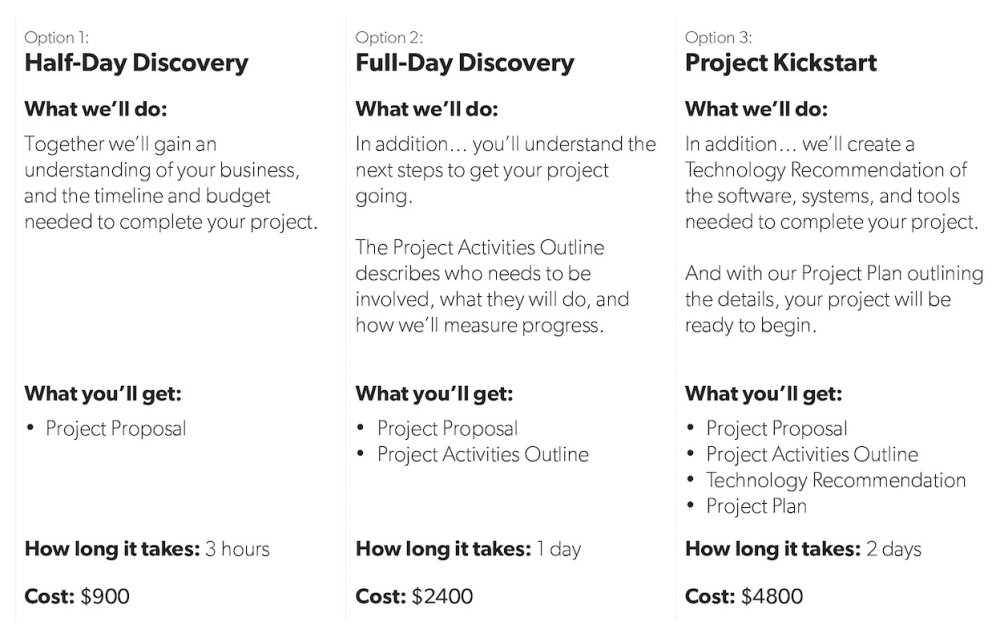Select the Option 1 label
This screenshot has height=642, width=1000.
(56, 38)
